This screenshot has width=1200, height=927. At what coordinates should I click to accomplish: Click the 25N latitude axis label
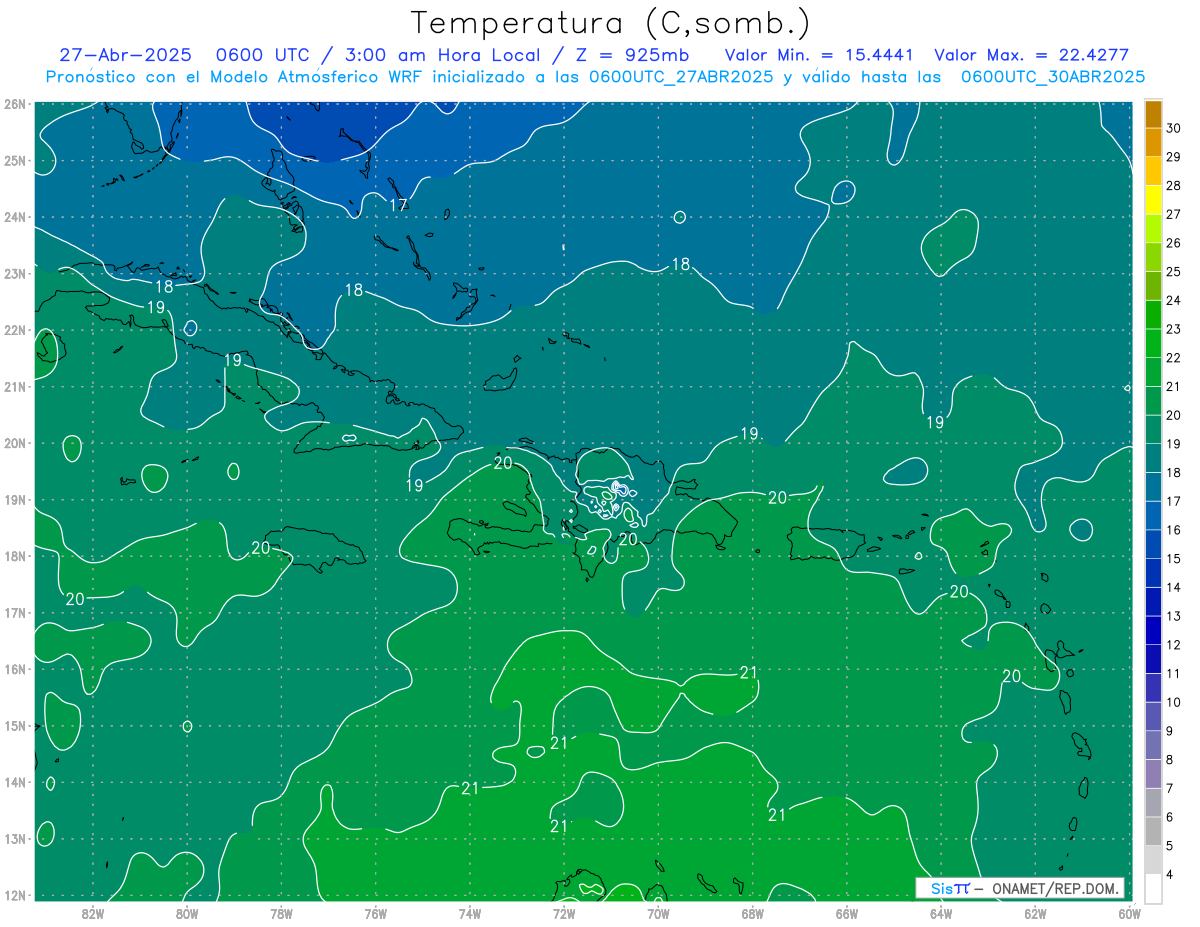[14, 160]
